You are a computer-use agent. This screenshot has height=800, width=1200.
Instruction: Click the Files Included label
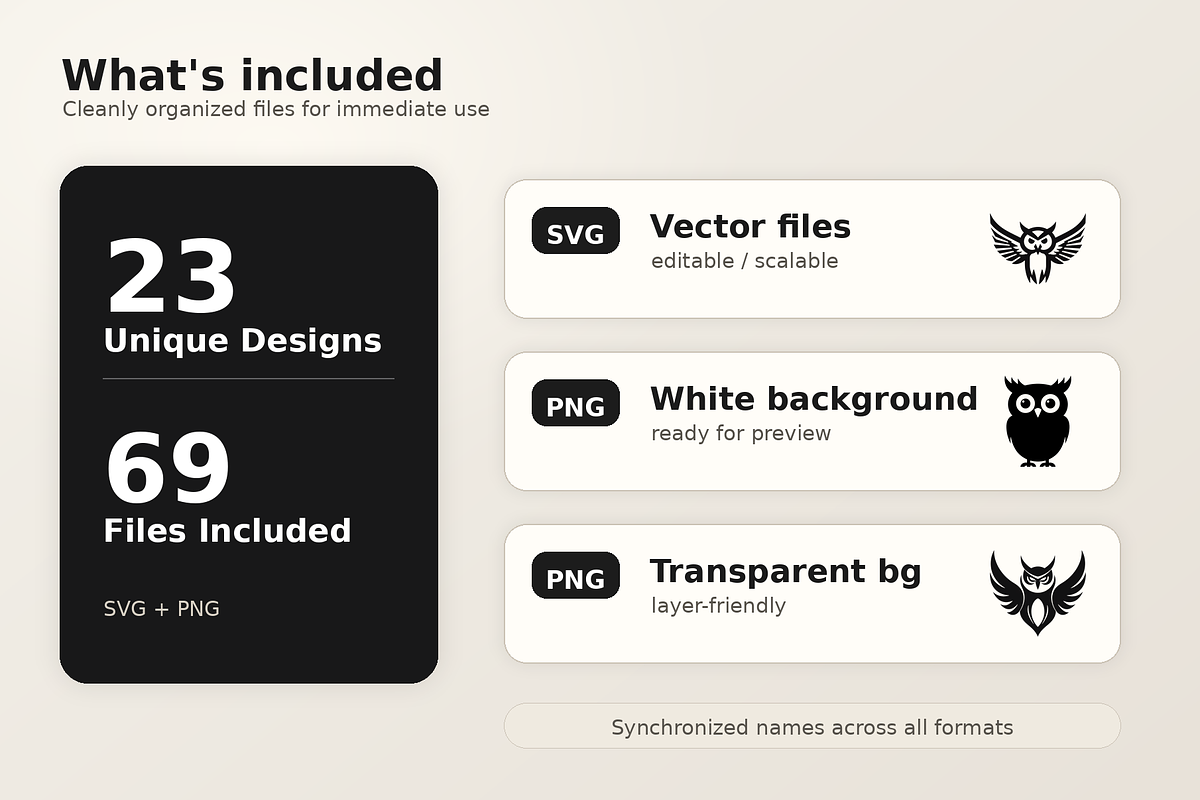pyautogui.click(x=228, y=530)
